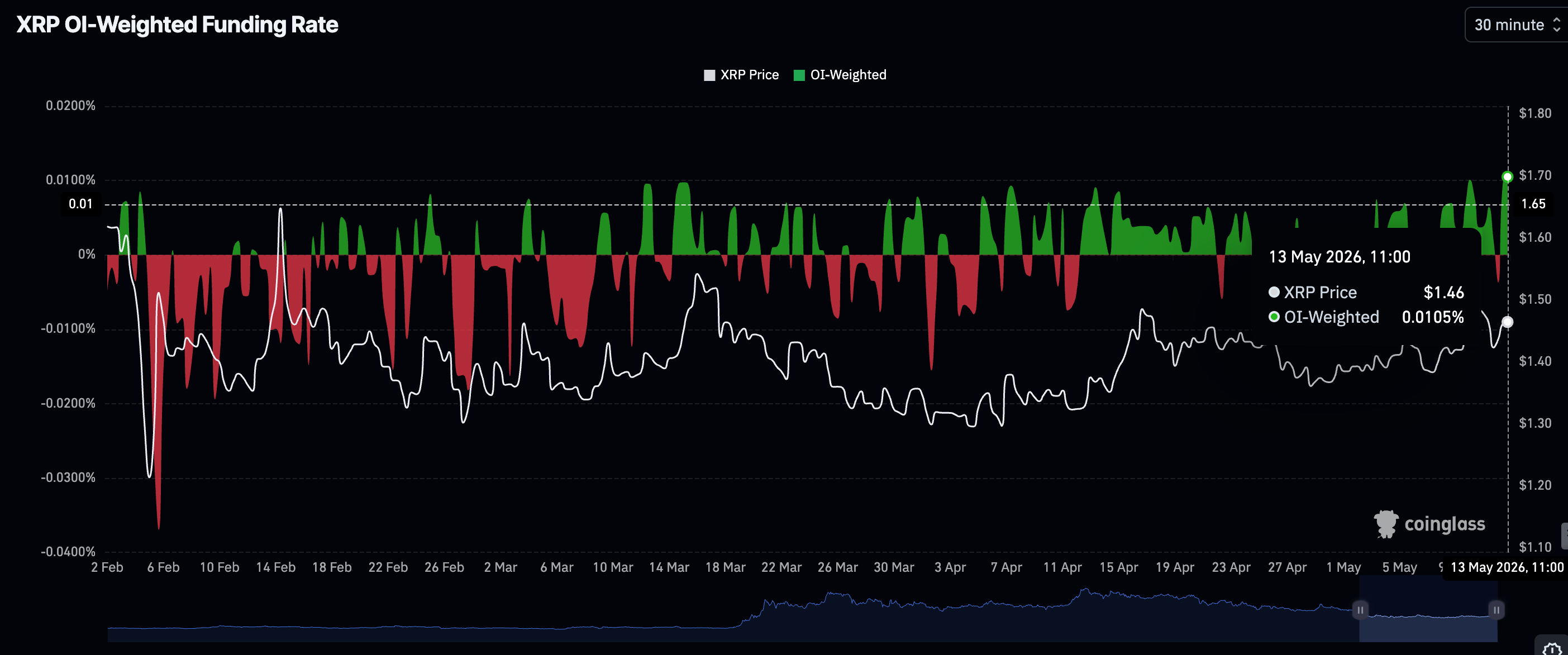This screenshot has width=1568, height=655.
Task: Click the green OI-Weighted data point marker
Action: [1507, 177]
